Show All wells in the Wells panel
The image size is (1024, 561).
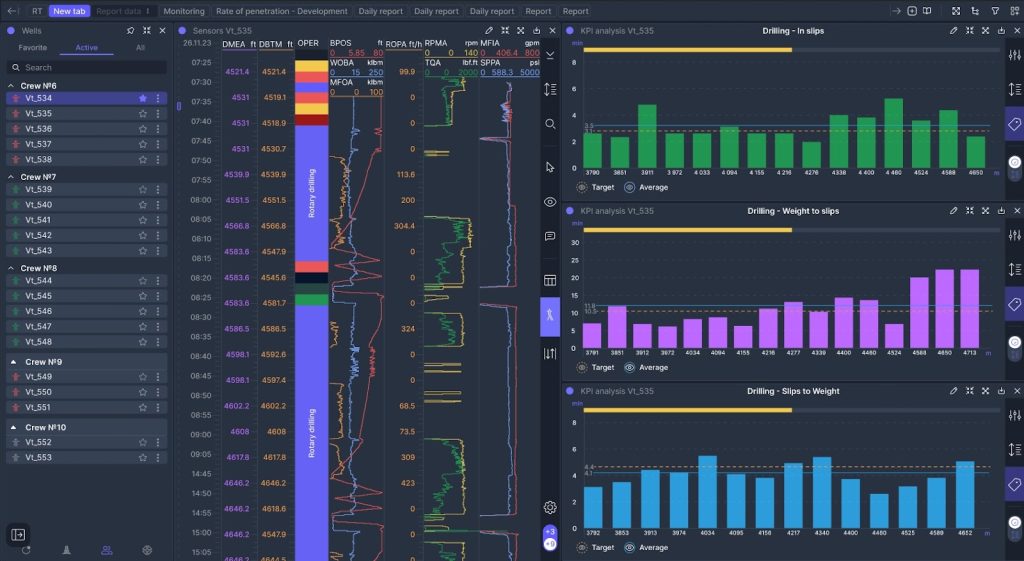point(140,48)
